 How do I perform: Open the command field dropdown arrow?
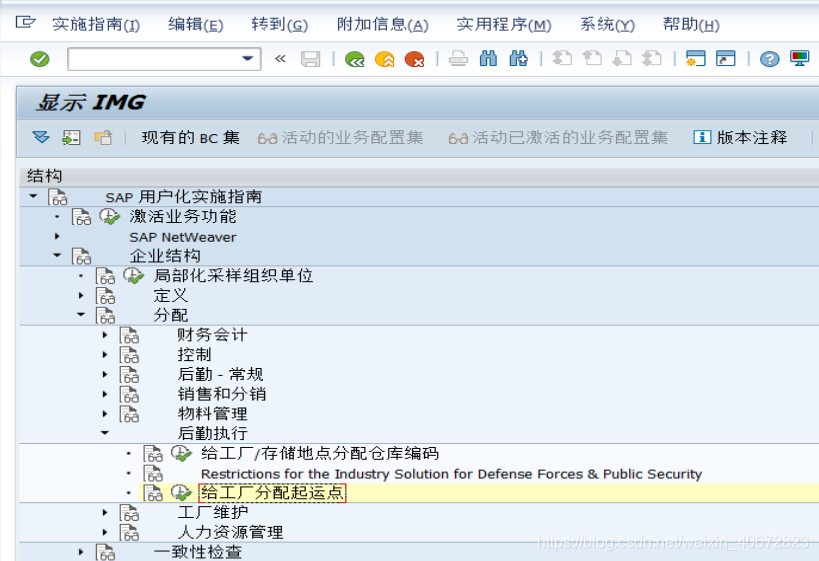[x=248, y=59]
